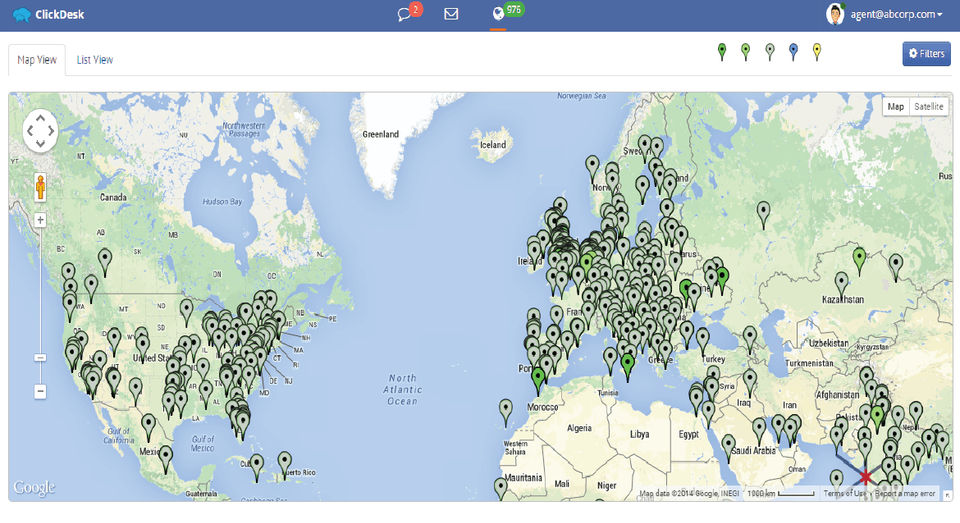The width and height of the screenshot is (960, 523).
Task: Switch to the Satellite view type
Action: [x=929, y=107]
